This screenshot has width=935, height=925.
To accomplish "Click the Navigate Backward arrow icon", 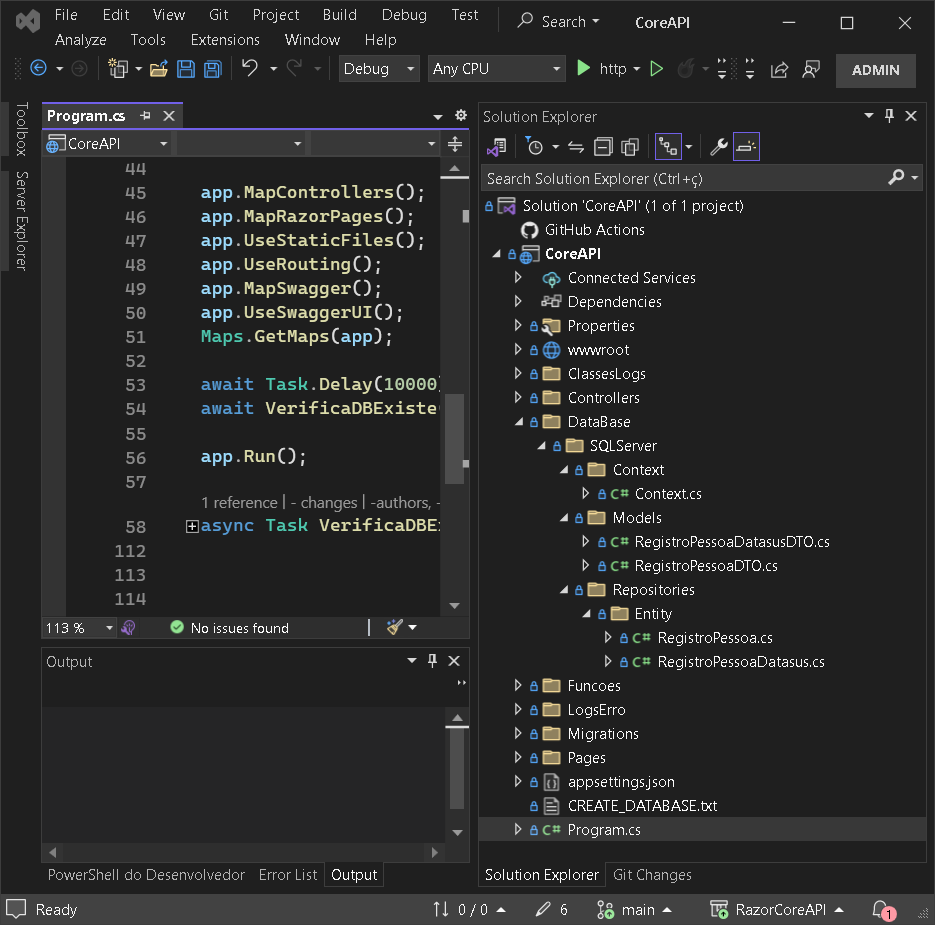I will (x=39, y=69).
